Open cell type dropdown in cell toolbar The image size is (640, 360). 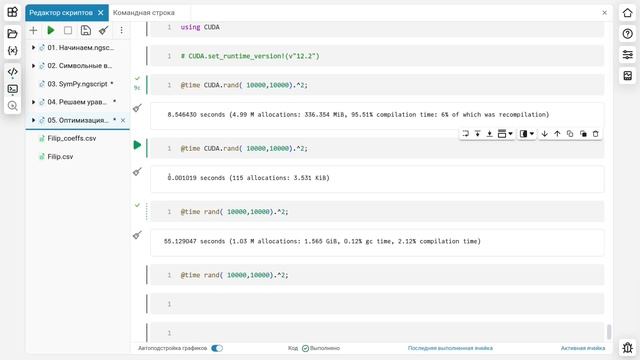click(505, 133)
